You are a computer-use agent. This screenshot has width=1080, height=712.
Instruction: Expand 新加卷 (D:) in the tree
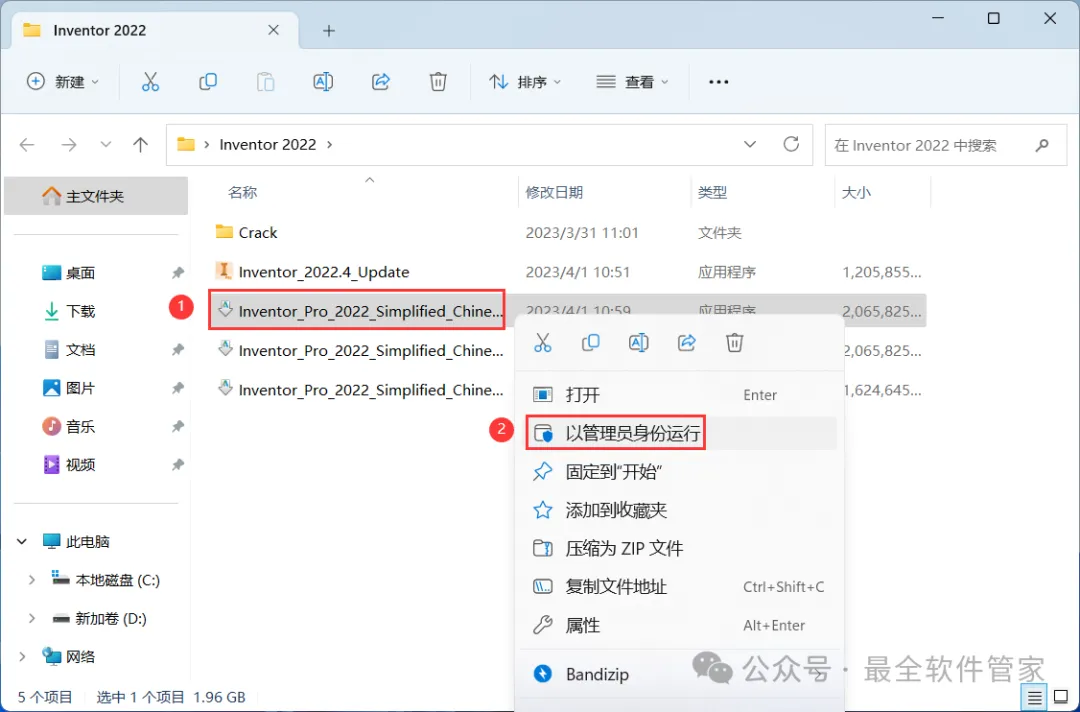coord(32,618)
